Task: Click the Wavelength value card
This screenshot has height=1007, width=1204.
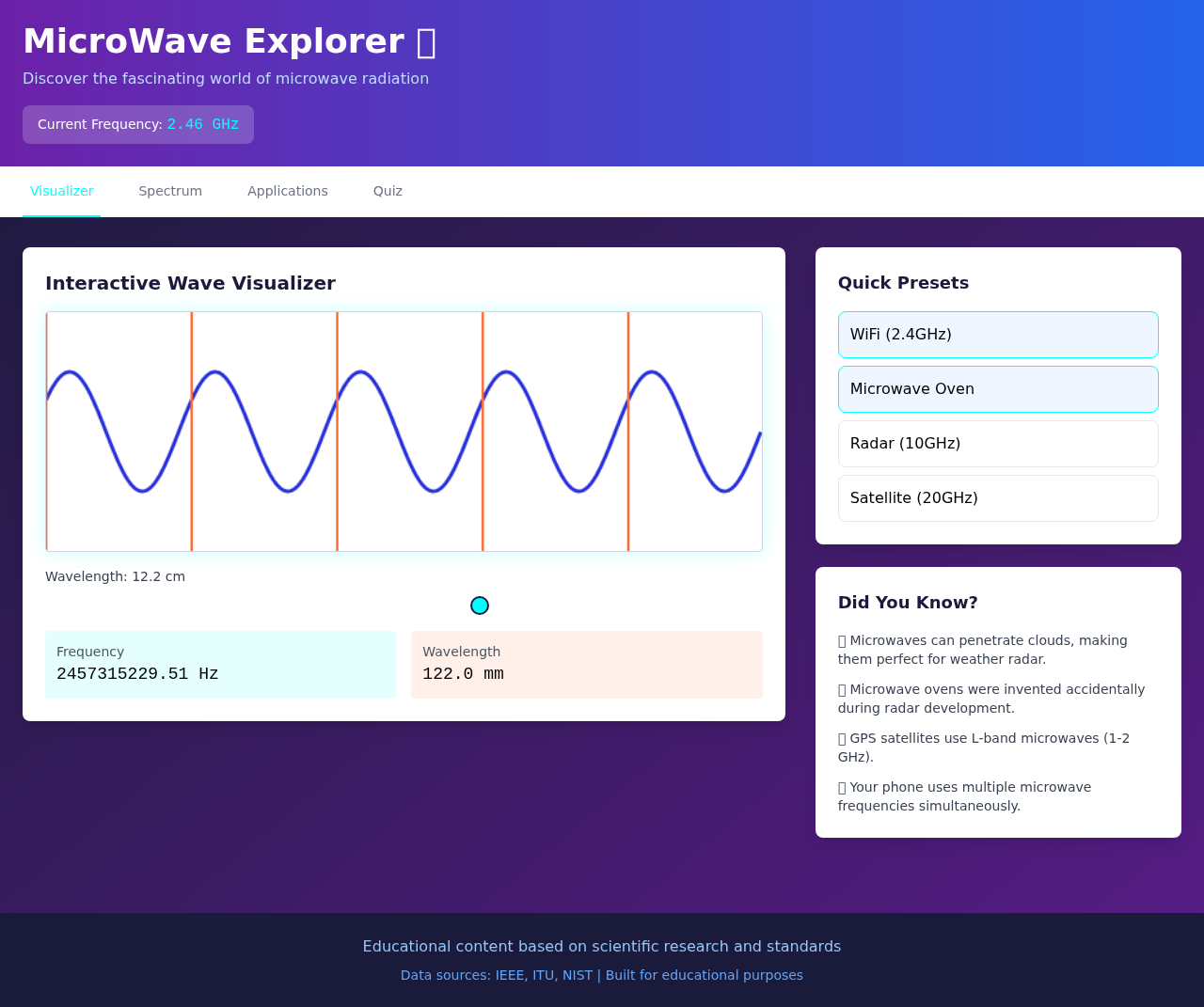Action: (x=586, y=664)
